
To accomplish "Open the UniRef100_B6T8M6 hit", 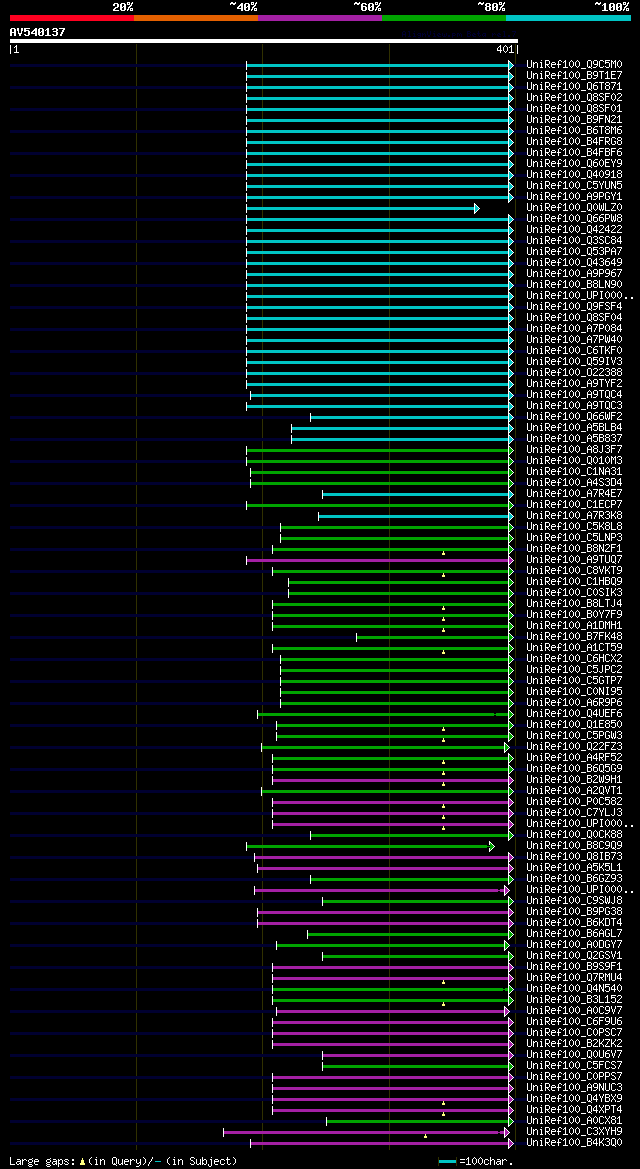I will (574, 130).
